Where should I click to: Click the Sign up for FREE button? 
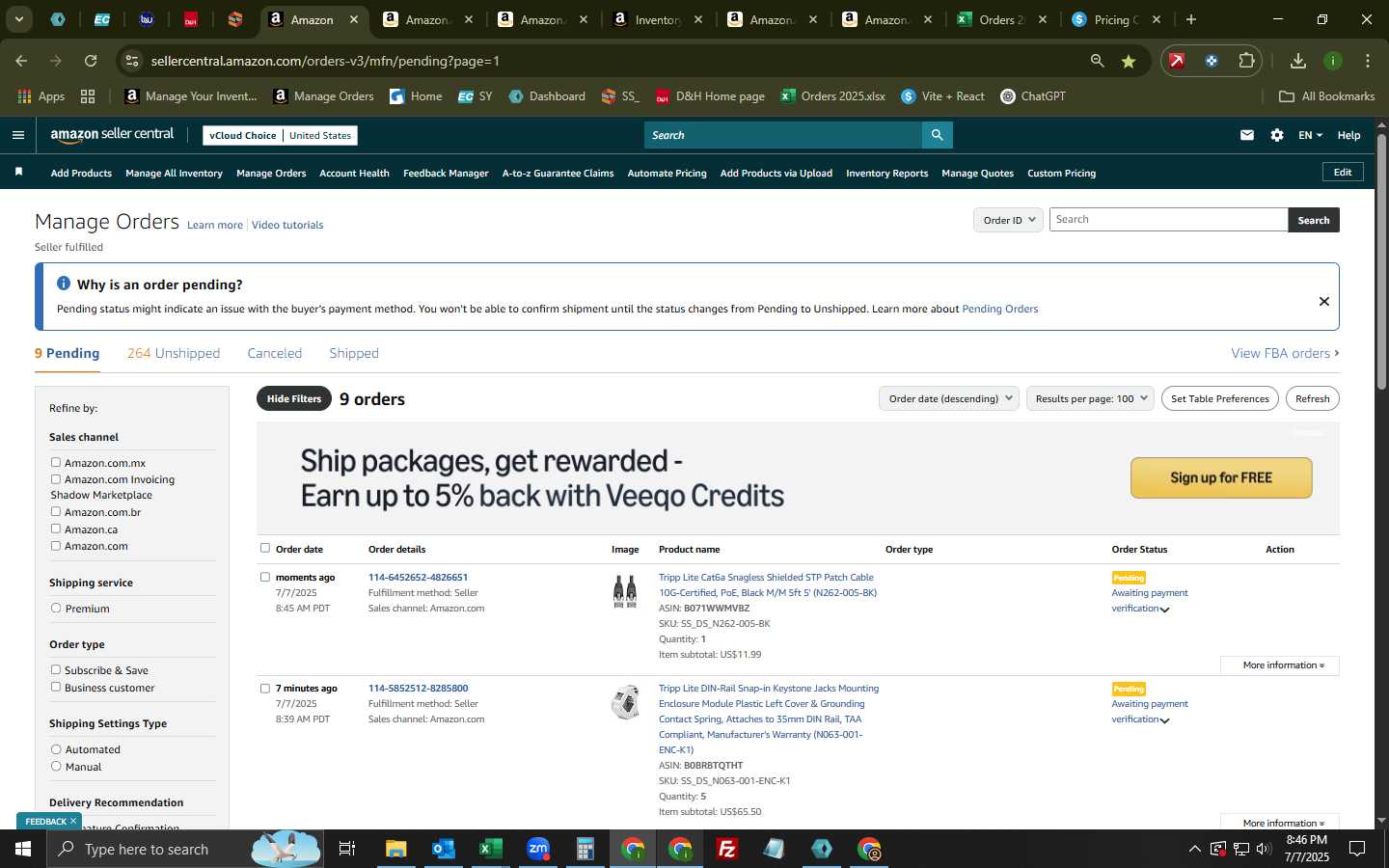coord(1221,477)
